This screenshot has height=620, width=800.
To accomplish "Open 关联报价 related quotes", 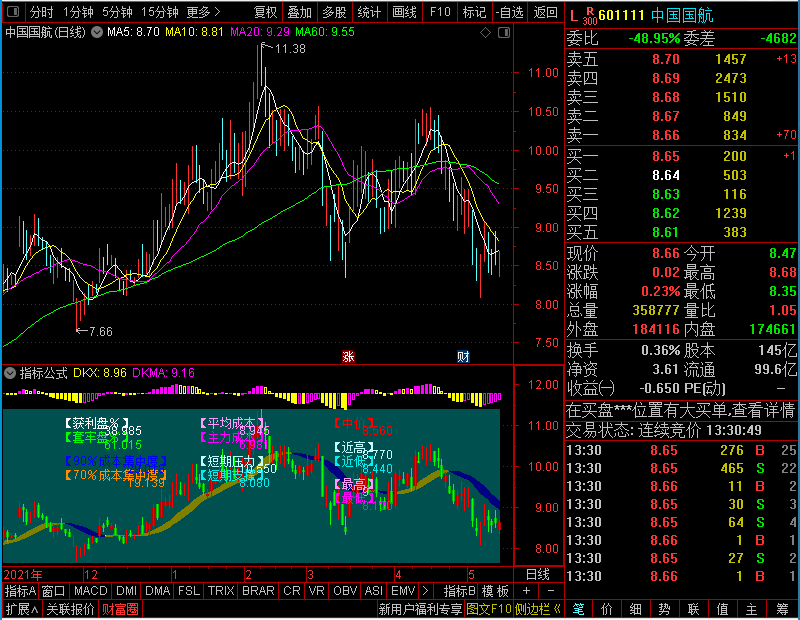I will (x=70, y=609).
